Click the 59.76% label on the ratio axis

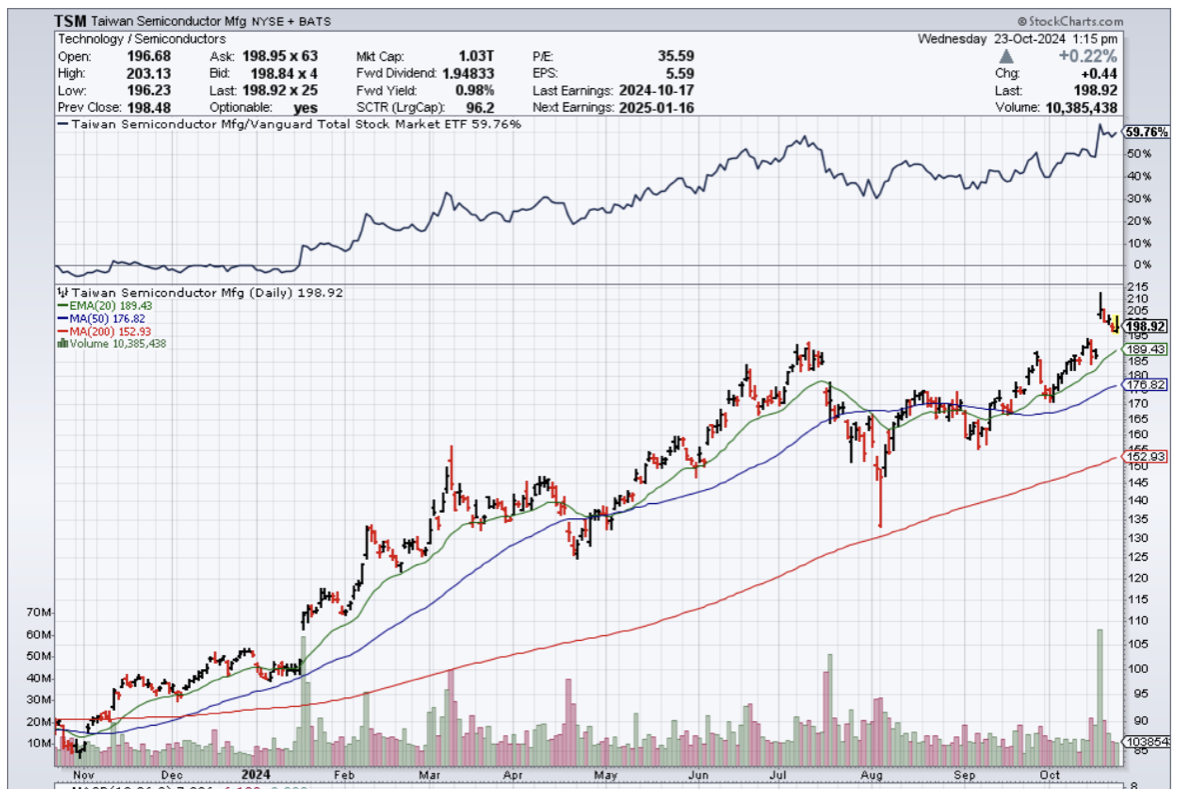click(1147, 132)
